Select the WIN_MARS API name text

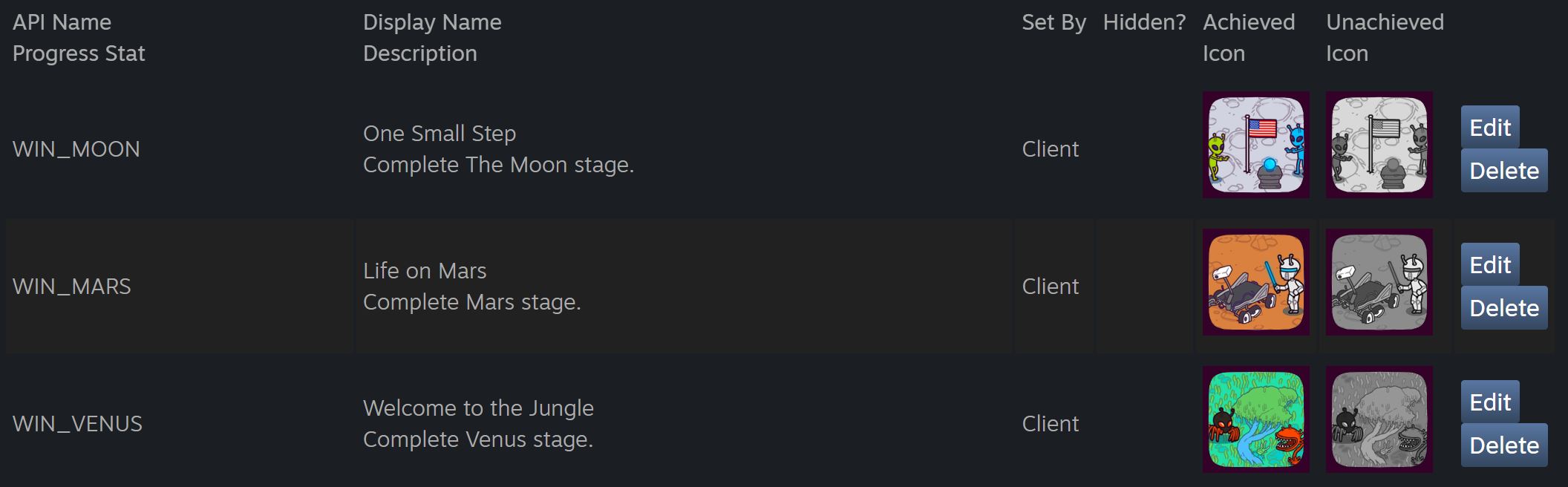[x=71, y=287]
